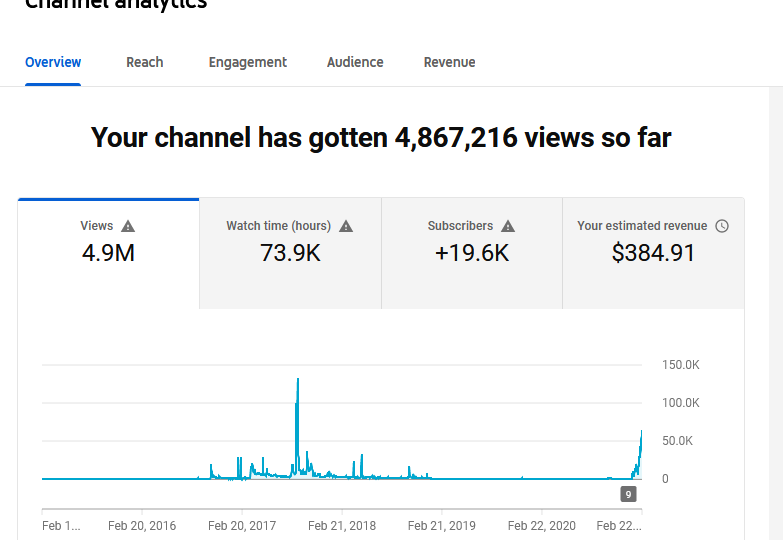Open the Reach tab
Screen dimensions: 783x540
145,62
